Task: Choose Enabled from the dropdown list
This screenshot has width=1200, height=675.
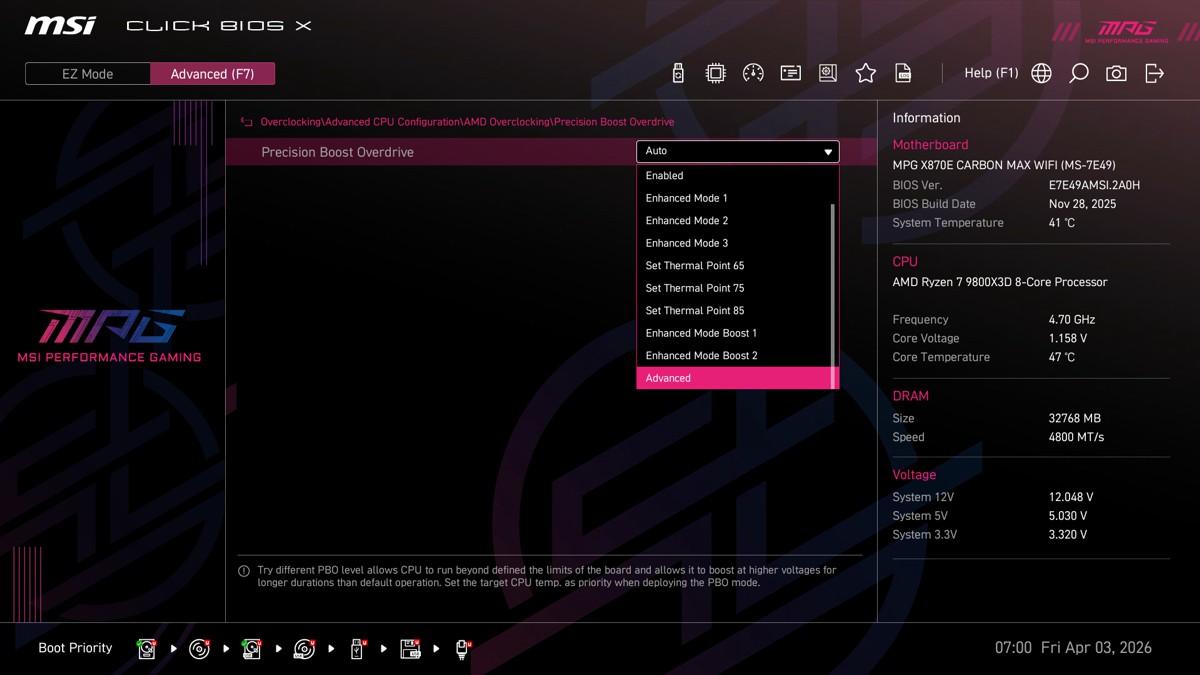Action: [x=665, y=176]
